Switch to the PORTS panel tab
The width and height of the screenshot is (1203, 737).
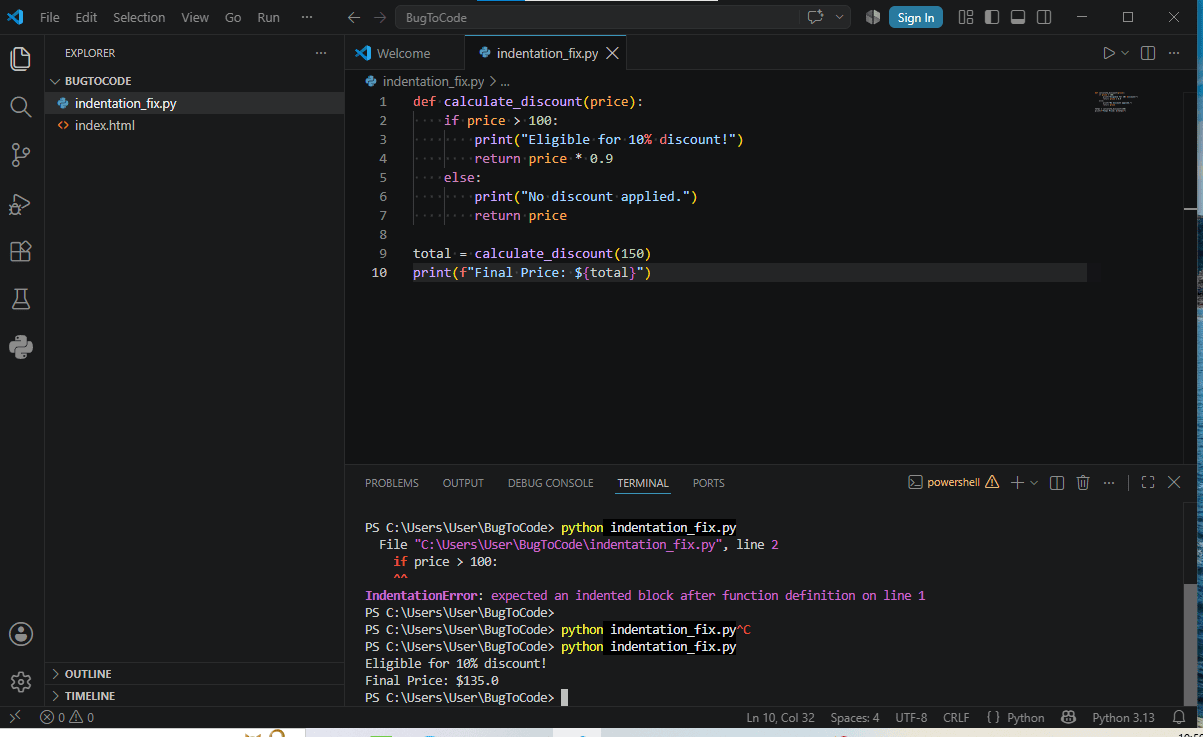pos(709,483)
